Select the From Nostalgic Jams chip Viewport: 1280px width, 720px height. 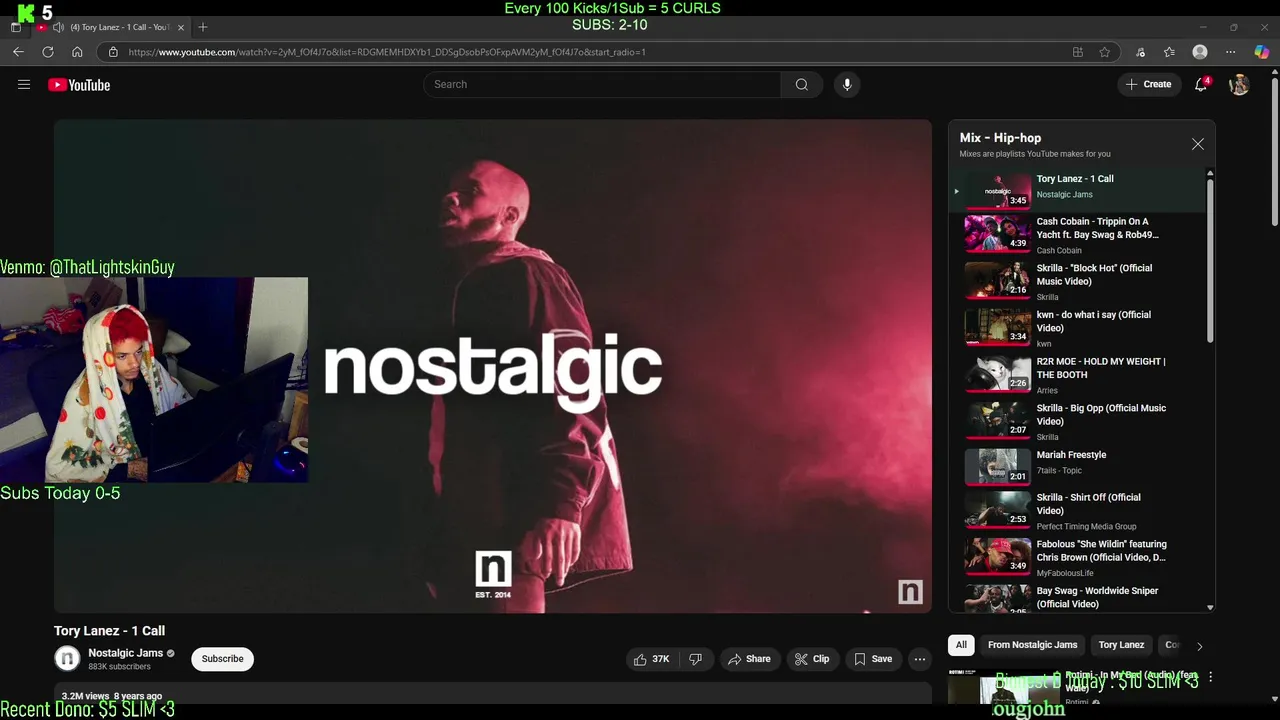[1033, 645]
